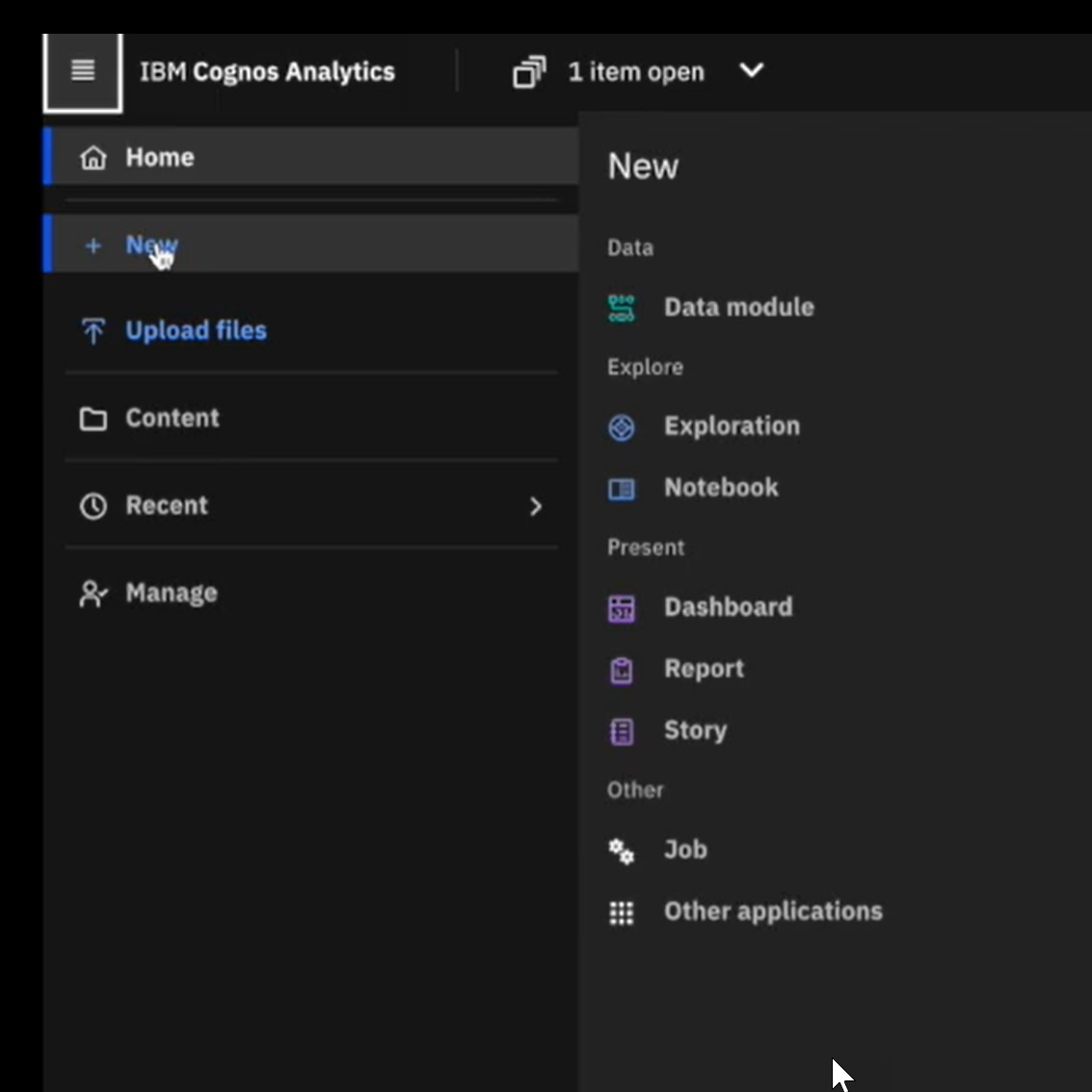Click the Notebook icon
1092x1092 pixels.
click(x=622, y=489)
